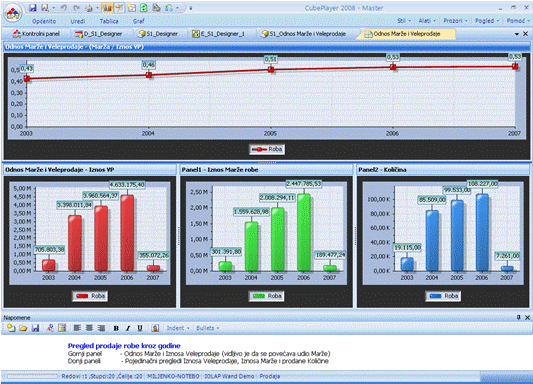Image resolution: width=533 pixels, height=384 pixels.
Task: Open file using Napomene folder icon
Action: point(23,328)
